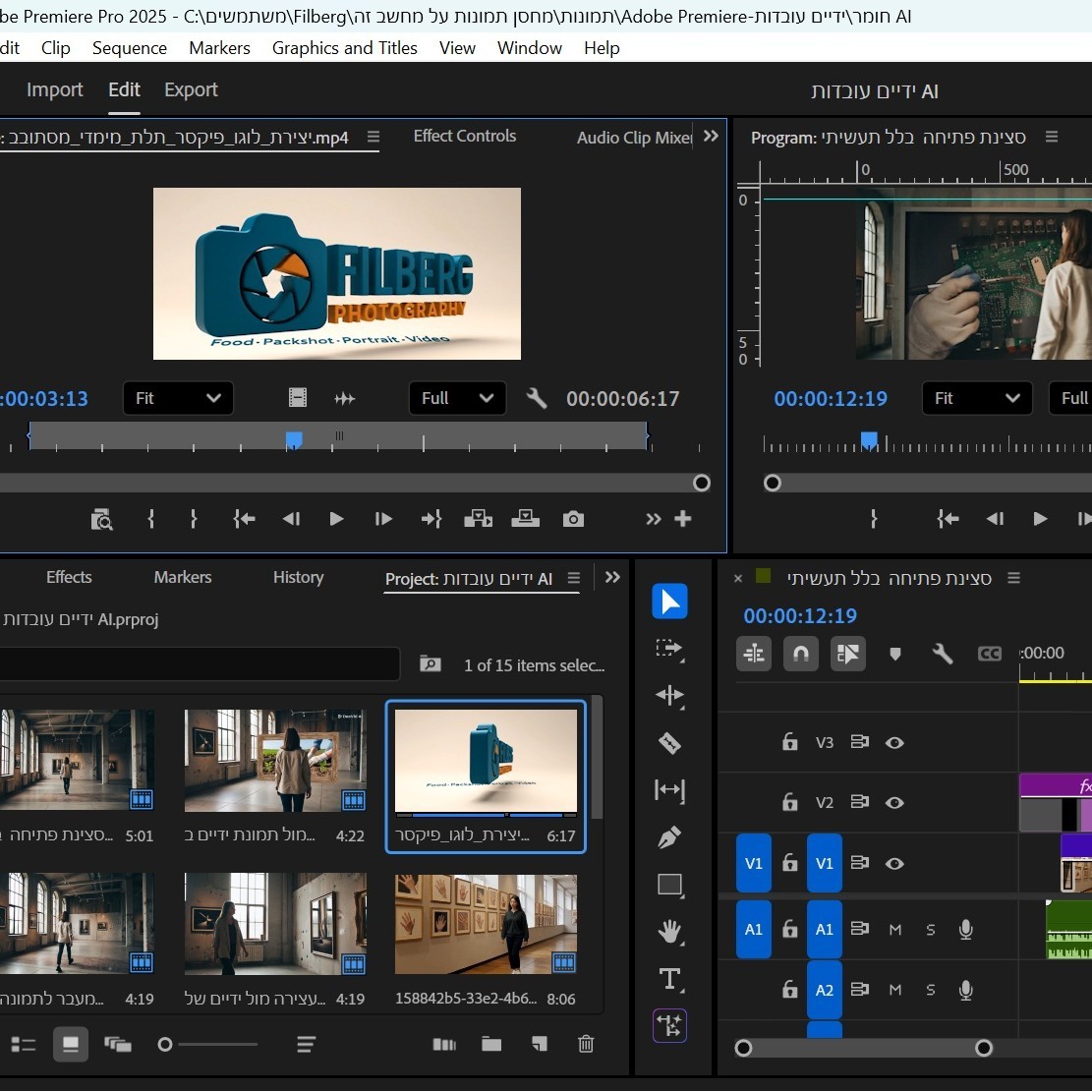The height and width of the screenshot is (1092, 1092).
Task: Select the Hand tool
Action: [x=669, y=932]
